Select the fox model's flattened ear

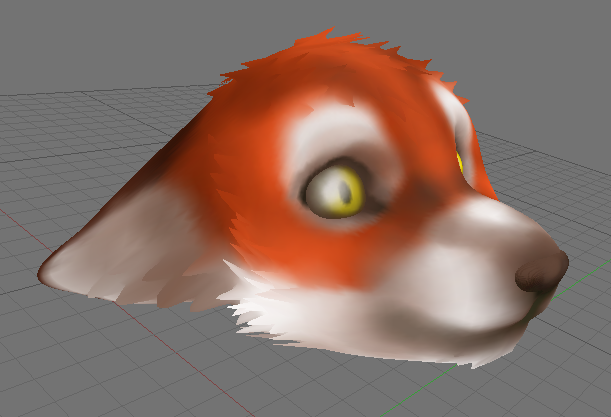tap(132, 238)
